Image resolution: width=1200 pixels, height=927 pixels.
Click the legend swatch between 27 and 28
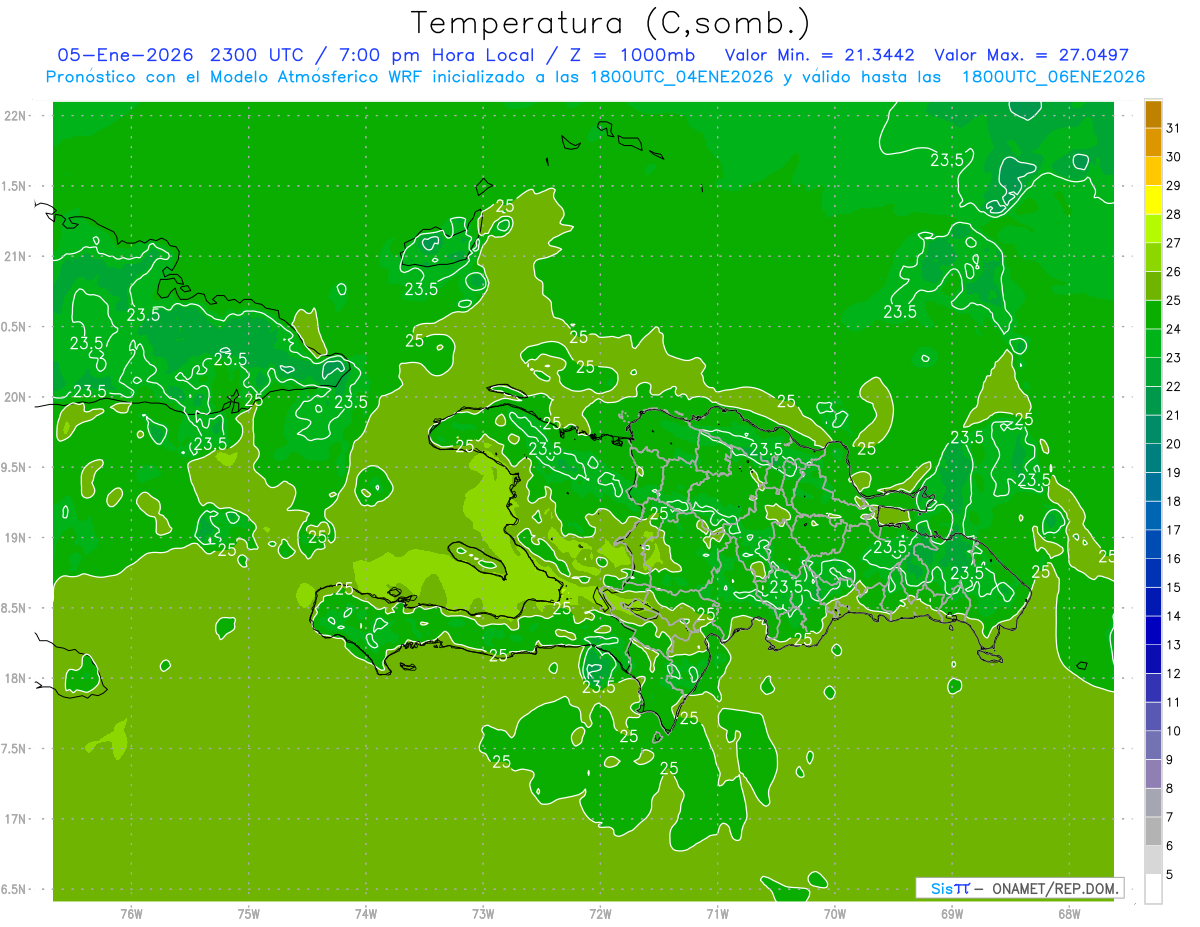[x=1153, y=229]
